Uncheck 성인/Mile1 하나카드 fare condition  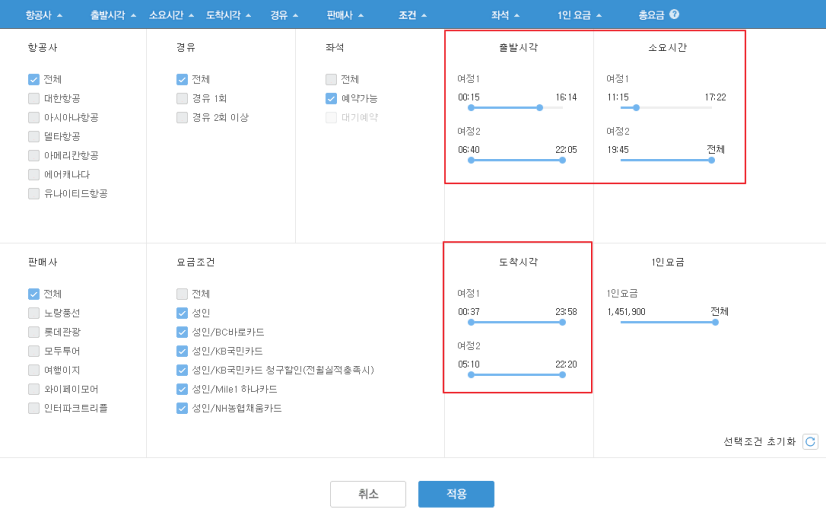point(182,389)
